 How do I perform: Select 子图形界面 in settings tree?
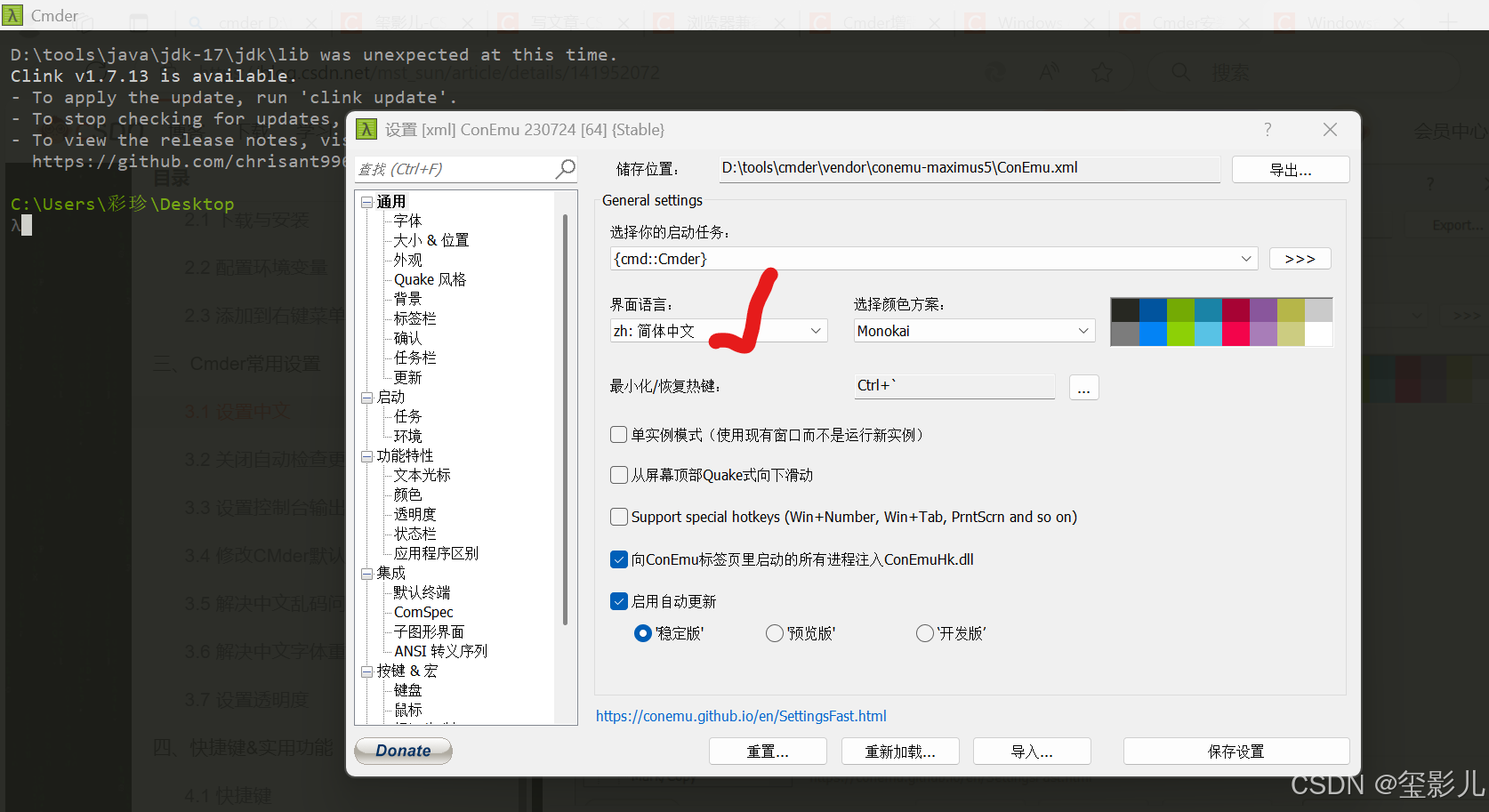(x=430, y=631)
